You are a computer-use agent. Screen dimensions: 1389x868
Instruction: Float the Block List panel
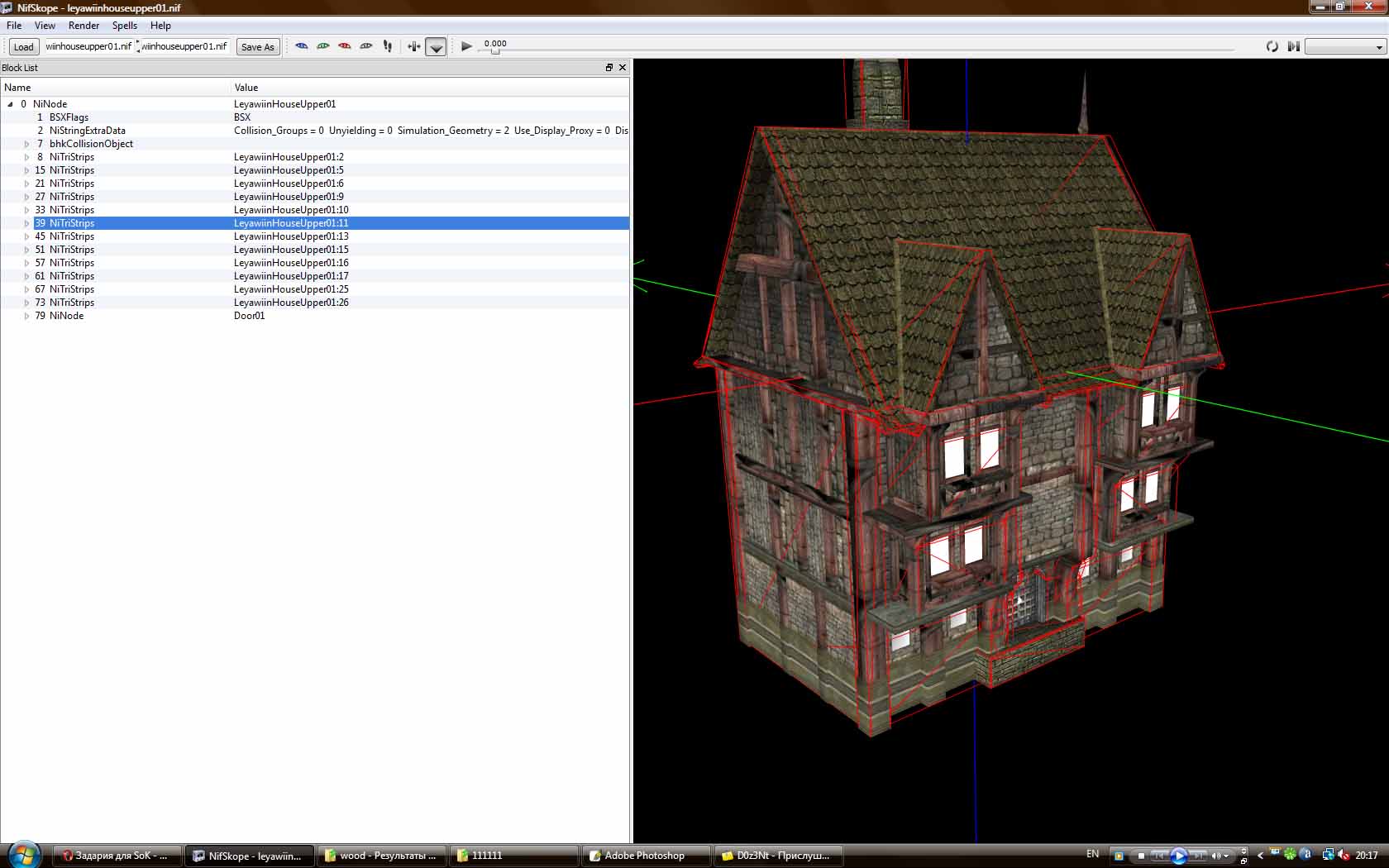click(609, 68)
